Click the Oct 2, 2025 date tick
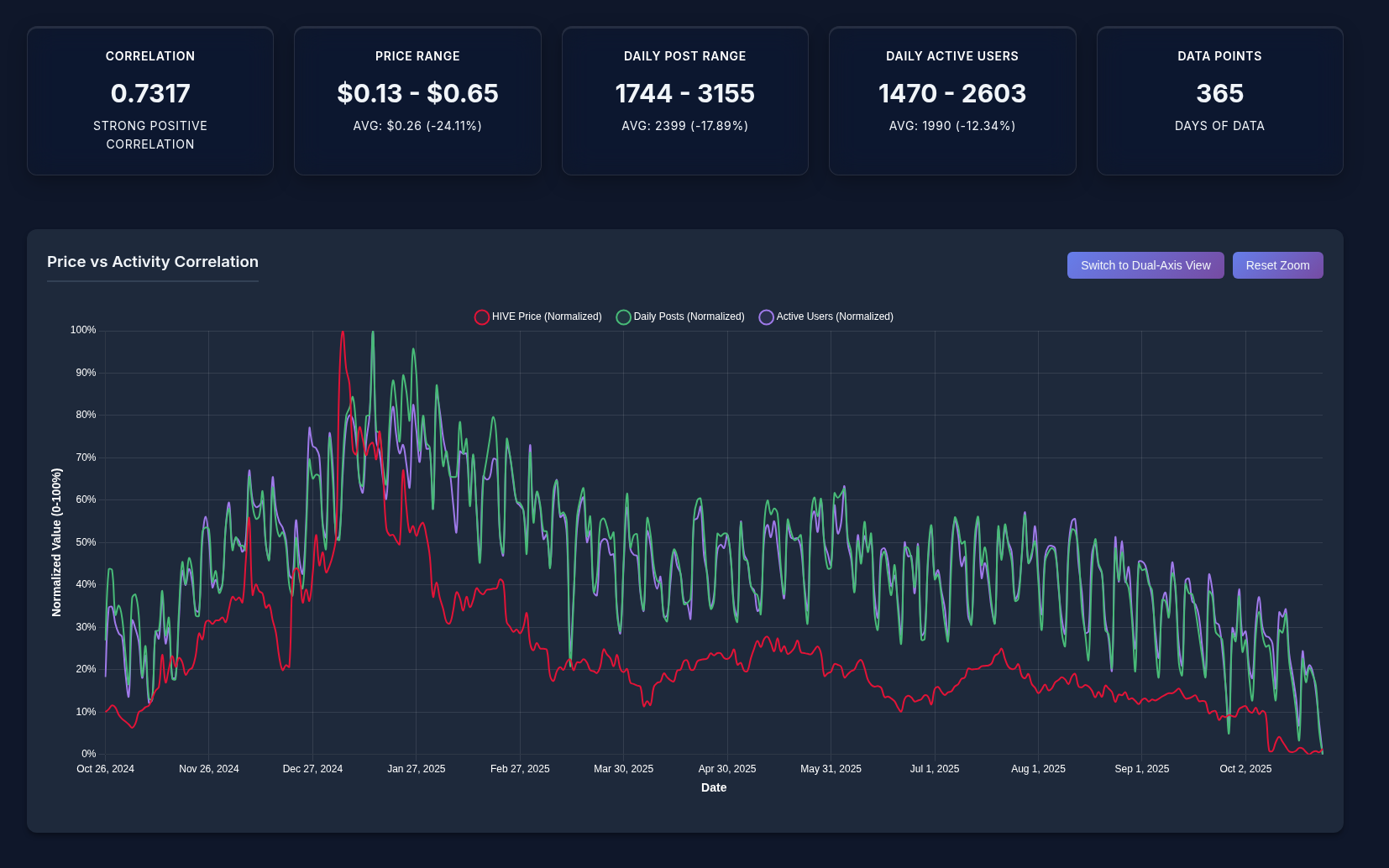 click(x=1245, y=769)
